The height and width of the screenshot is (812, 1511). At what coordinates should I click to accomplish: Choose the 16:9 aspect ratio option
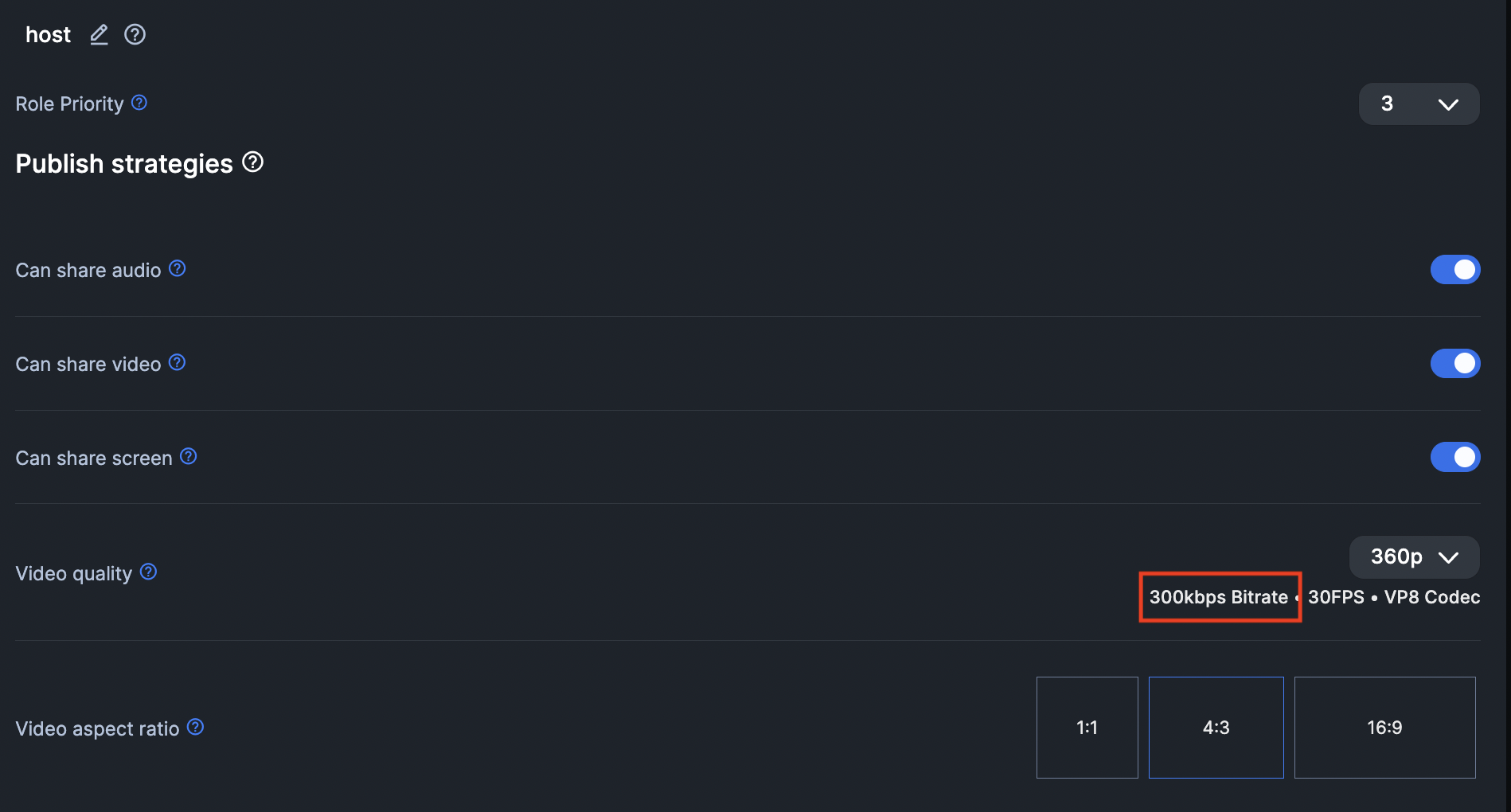1384,727
